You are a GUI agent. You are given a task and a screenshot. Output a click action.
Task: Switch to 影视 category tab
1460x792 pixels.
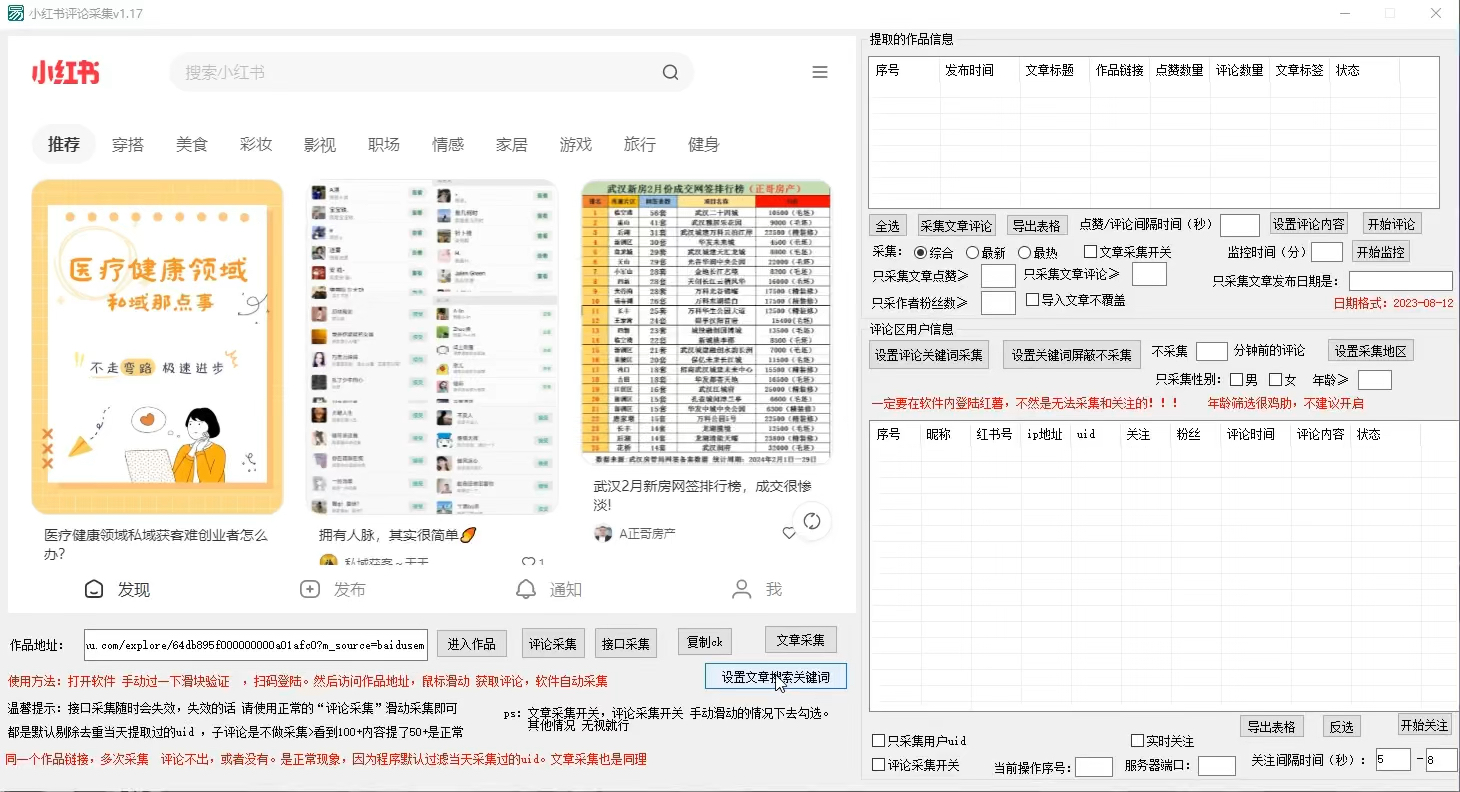click(x=320, y=144)
